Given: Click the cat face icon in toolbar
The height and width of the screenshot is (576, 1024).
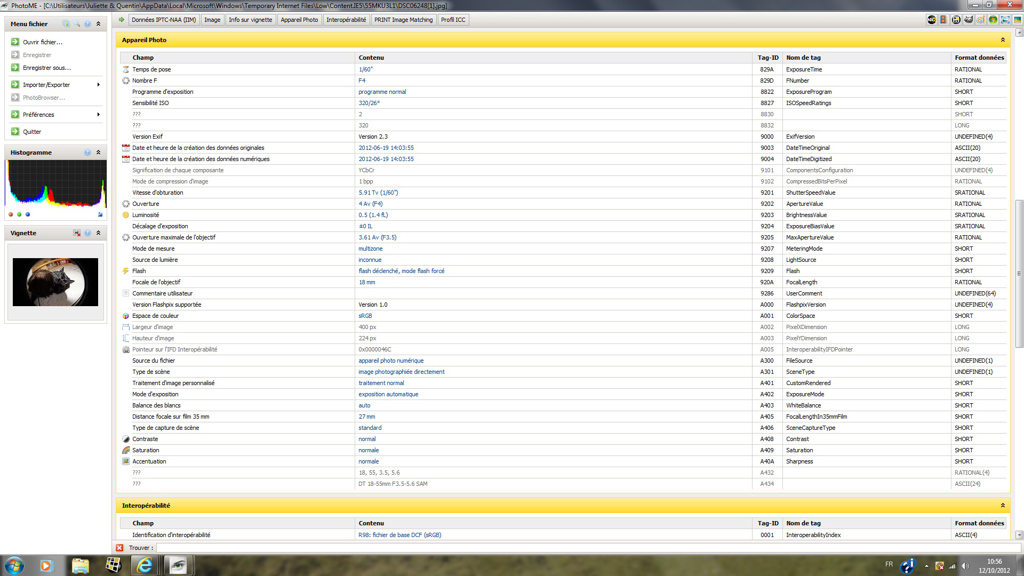Looking at the screenshot, I should 968,20.
